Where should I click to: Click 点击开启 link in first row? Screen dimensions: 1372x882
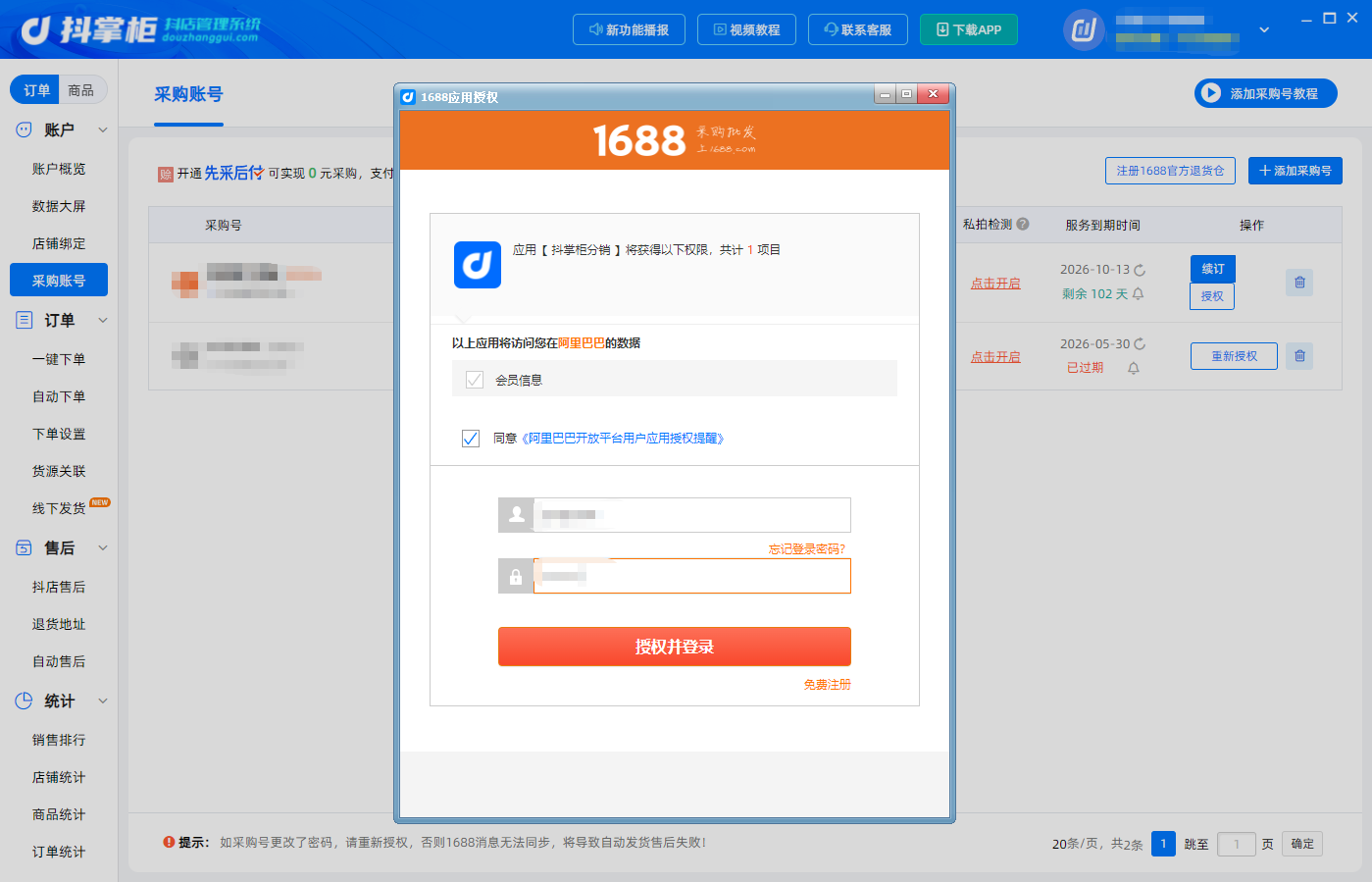(995, 283)
